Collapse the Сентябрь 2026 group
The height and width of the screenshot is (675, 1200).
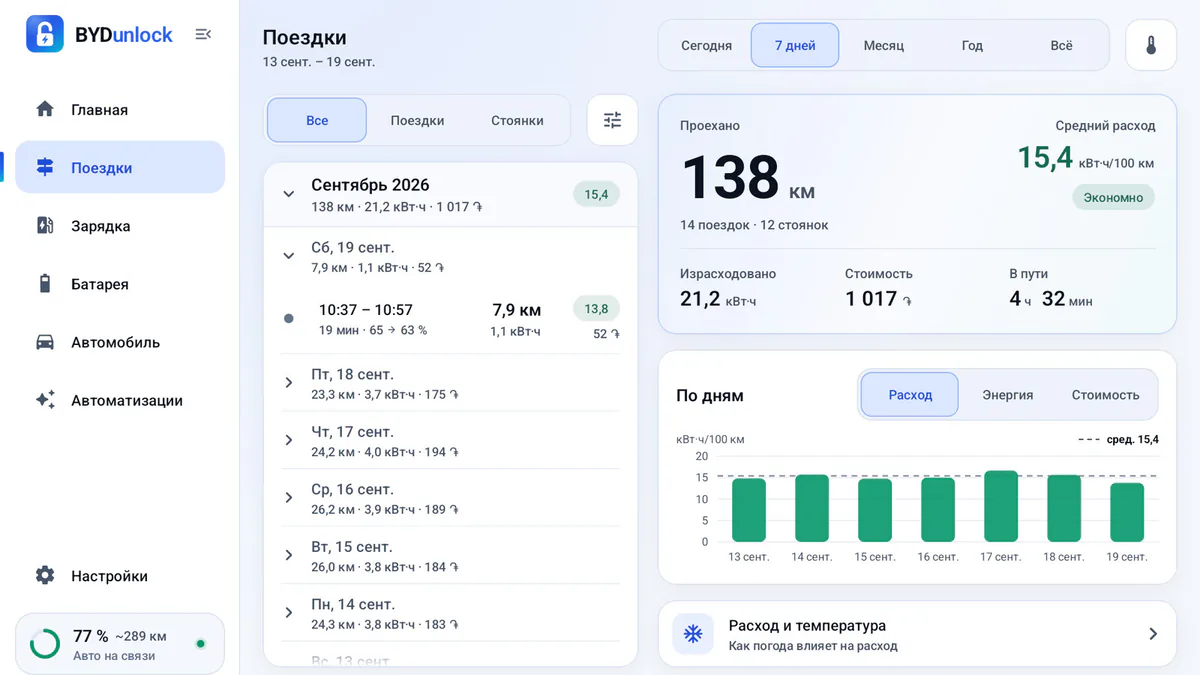[x=288, y=194]
